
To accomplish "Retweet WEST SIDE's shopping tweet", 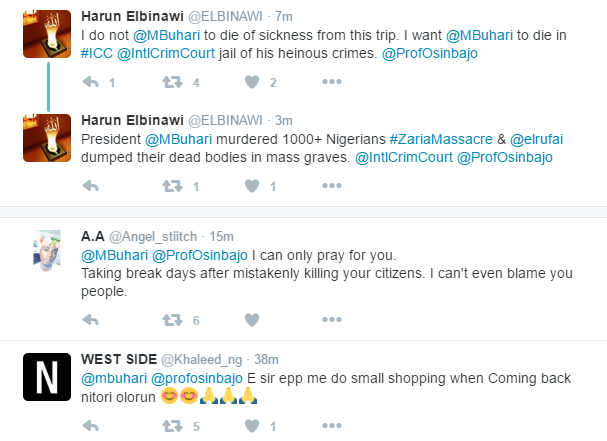I will coord(172,425).
